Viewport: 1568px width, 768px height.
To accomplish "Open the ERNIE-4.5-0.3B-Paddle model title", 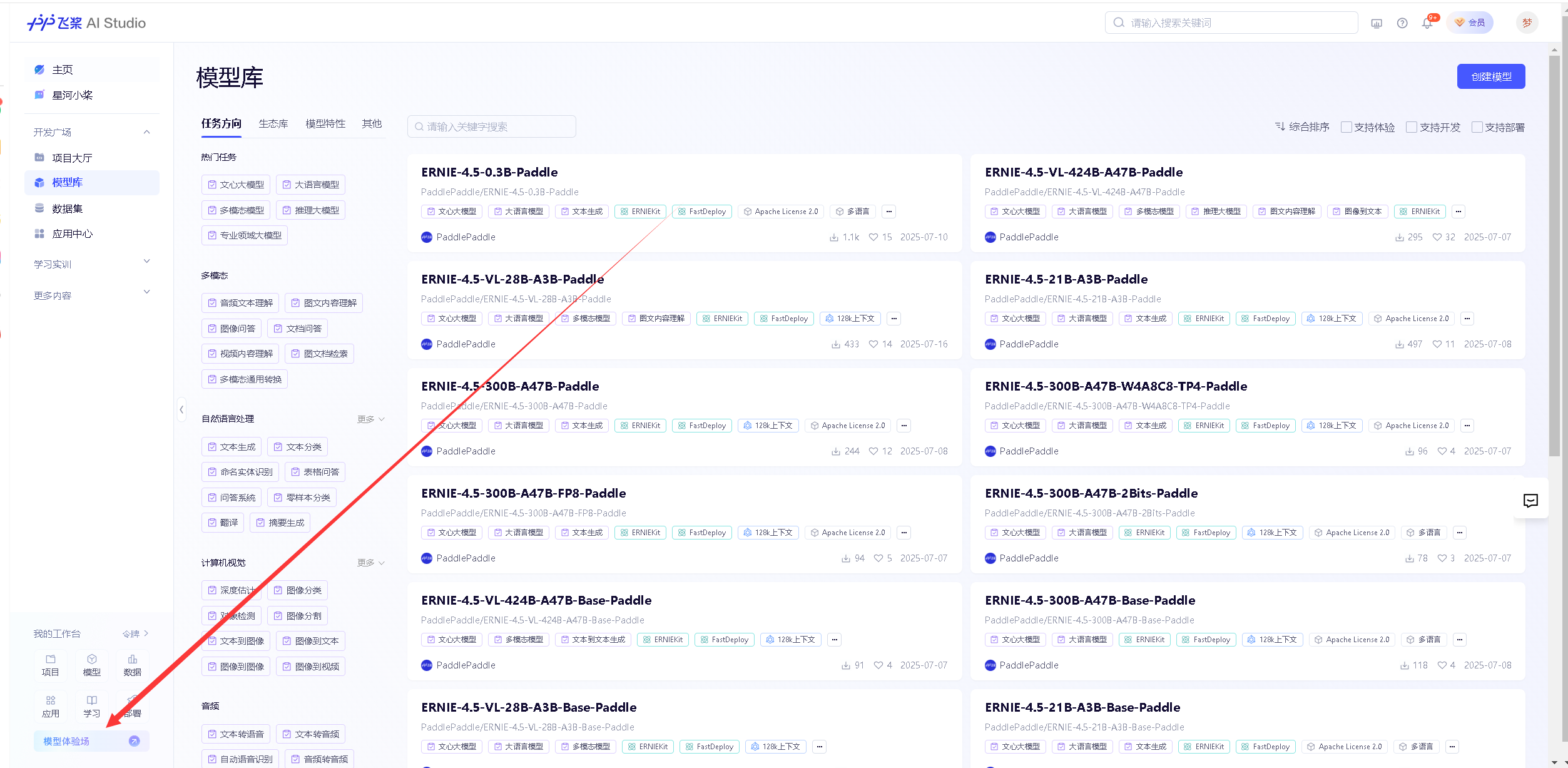I will (489, 172).
